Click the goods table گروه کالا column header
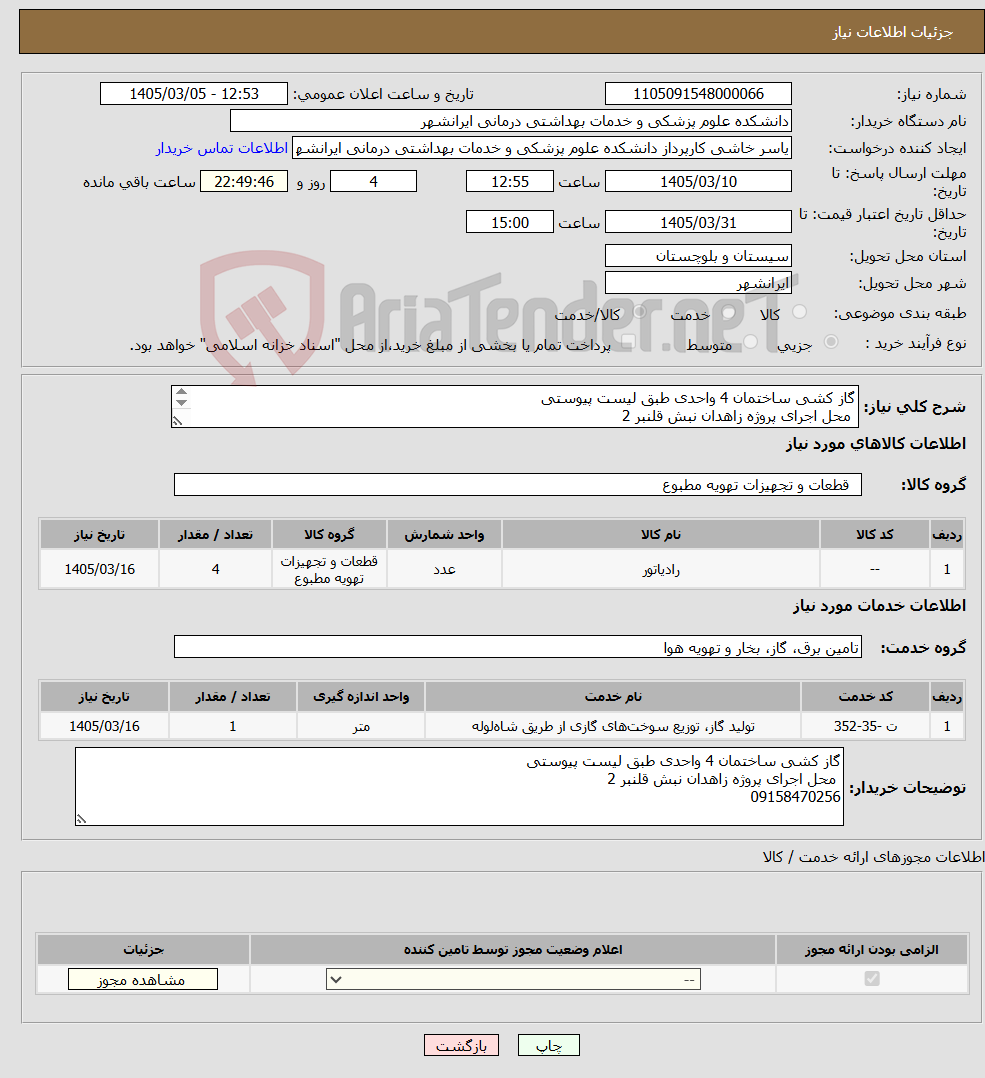Viewport: 985px width, 1078px height. (329, 534)
